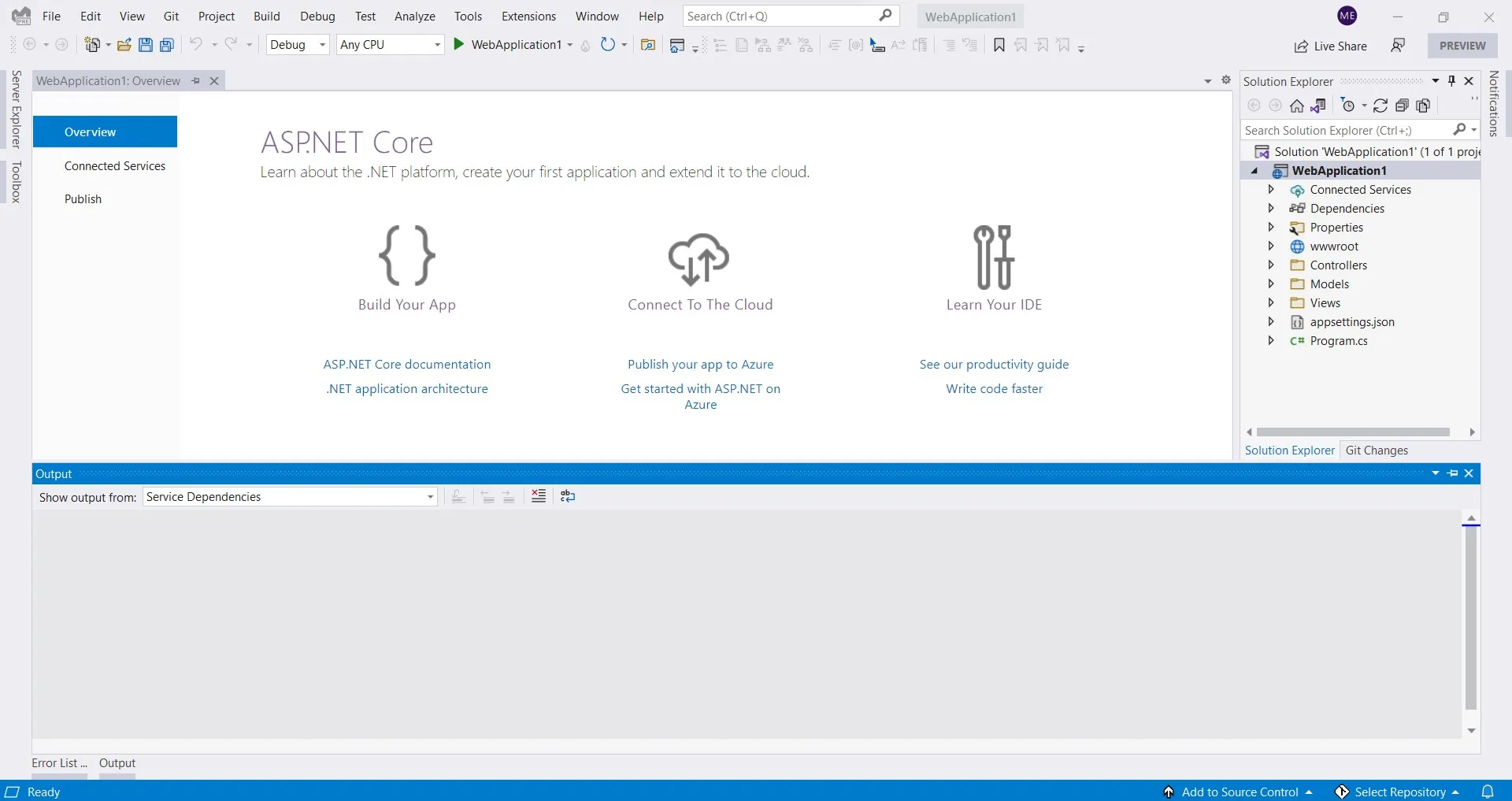1512x801 pixels.
Task: Switch views in Solution Explorer toolbar
Action: pyautogui.click(x=1318, y=106)
